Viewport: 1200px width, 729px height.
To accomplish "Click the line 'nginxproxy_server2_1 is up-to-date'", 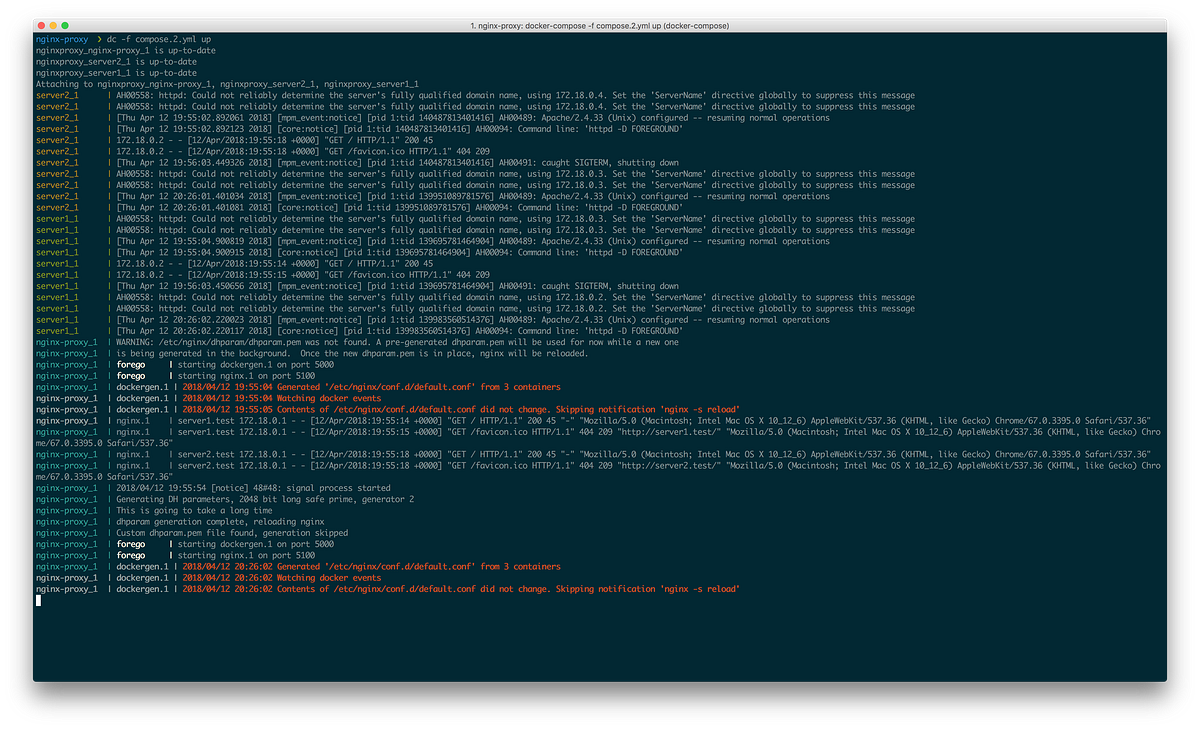I will click(x=116, y=61).
